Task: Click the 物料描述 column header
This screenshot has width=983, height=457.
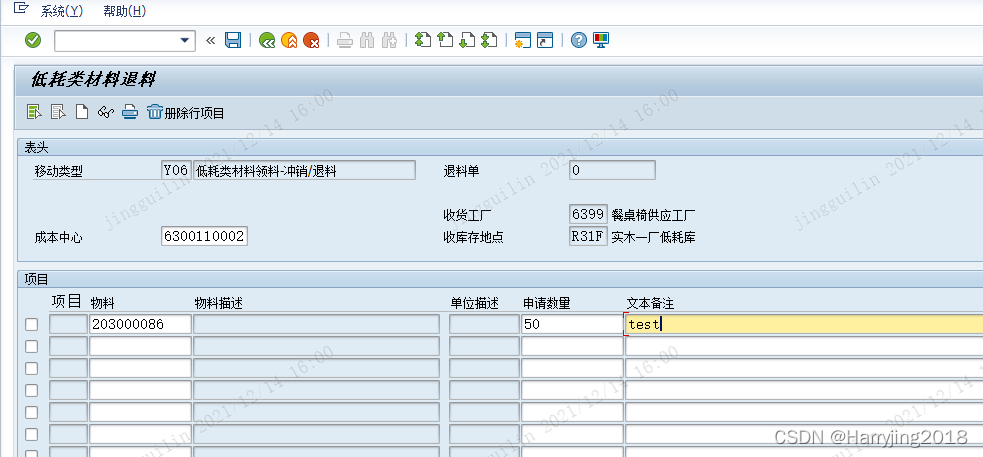Action: click(x=218, y=303)
